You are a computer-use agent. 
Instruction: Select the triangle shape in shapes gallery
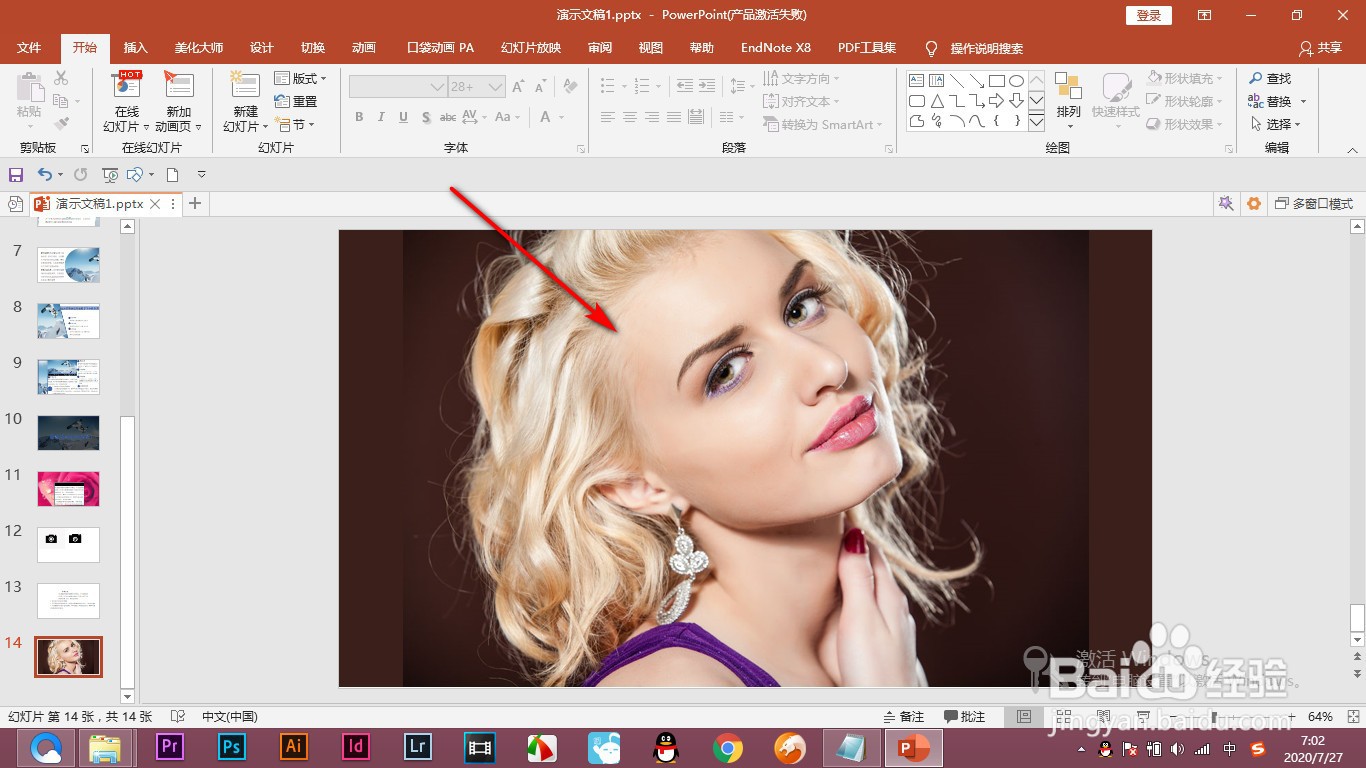937,101
